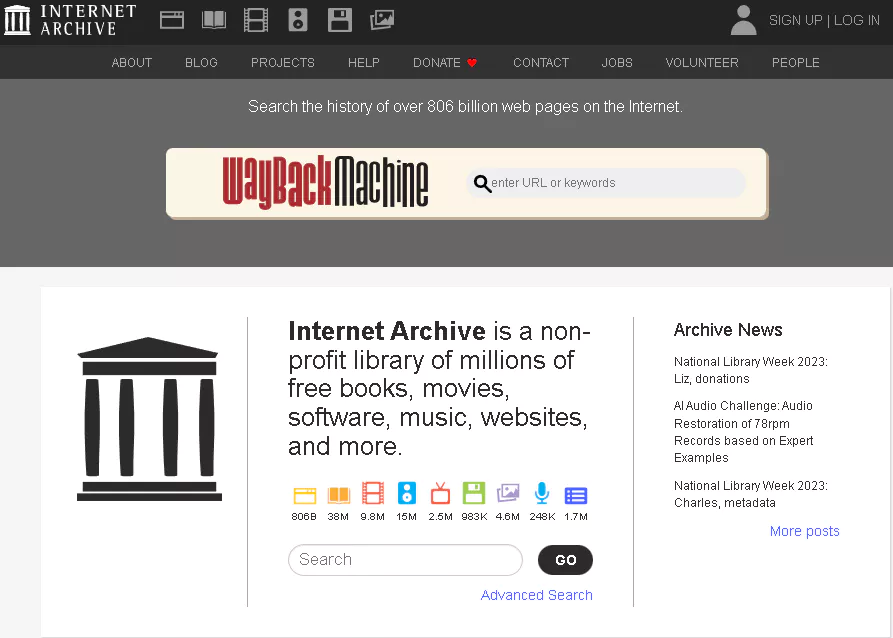Viewport: 893px width, 638px height.
Task: Open the purple images icon labeled 4.6M
Action: [x=508, y=493]
